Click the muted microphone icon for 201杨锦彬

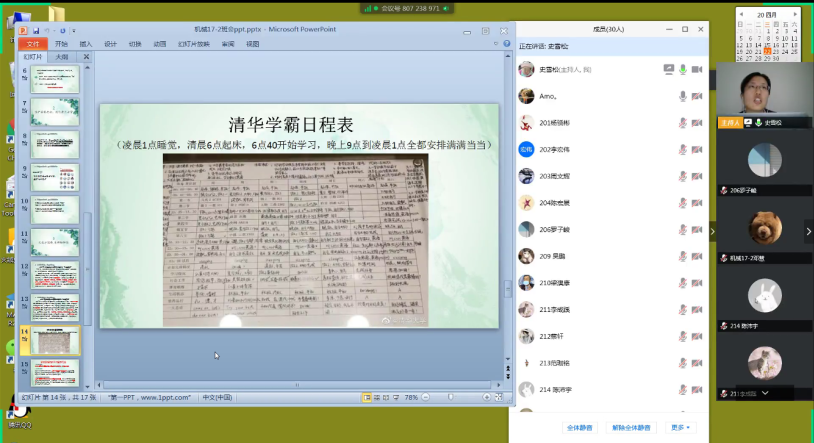tap(683, 123)
